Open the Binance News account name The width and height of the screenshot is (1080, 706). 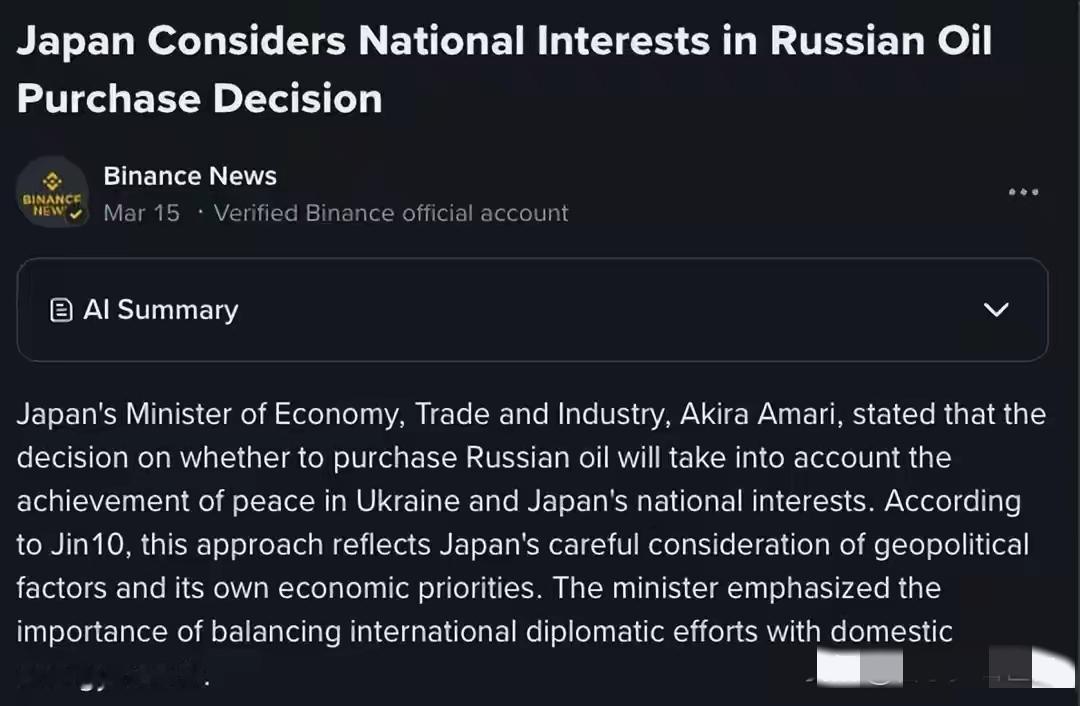click(x=190, y=176)
